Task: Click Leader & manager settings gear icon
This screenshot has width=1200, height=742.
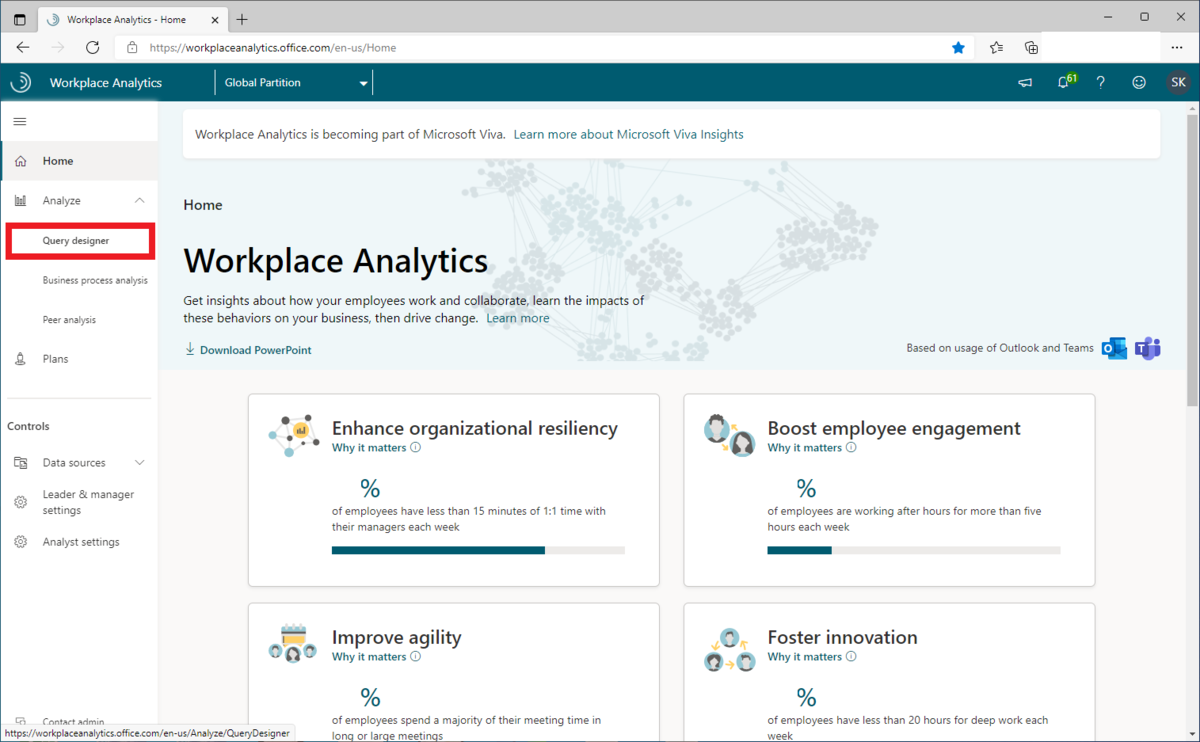Action: 20,502
